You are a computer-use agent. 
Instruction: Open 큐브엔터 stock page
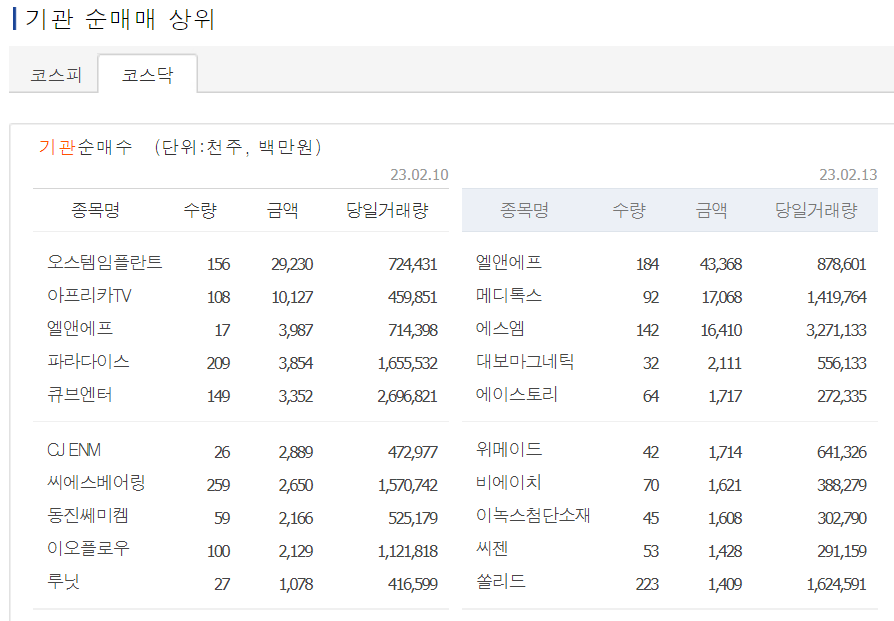pos(80,395)
